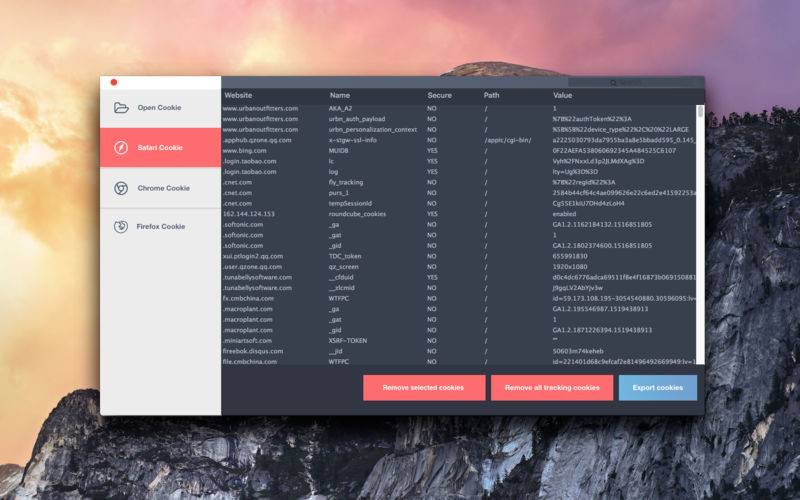Screen dimensions: 800x500
Task: Focus the search field at top right
Action: tap(635, 83)
